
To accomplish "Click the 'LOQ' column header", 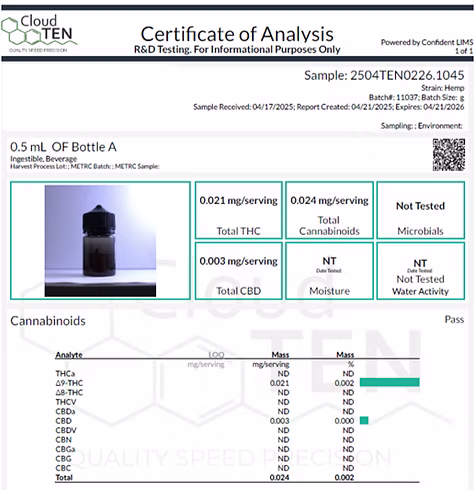I will (216, 355).
